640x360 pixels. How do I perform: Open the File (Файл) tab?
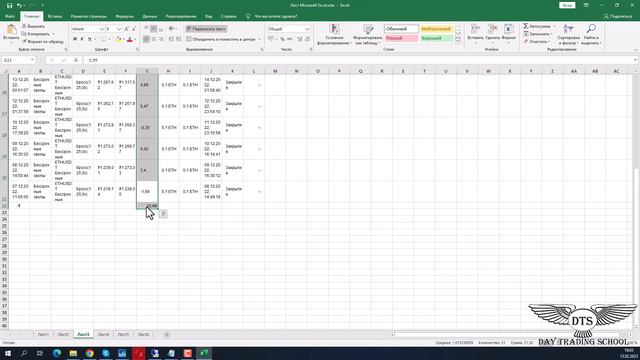pos(10,16)
